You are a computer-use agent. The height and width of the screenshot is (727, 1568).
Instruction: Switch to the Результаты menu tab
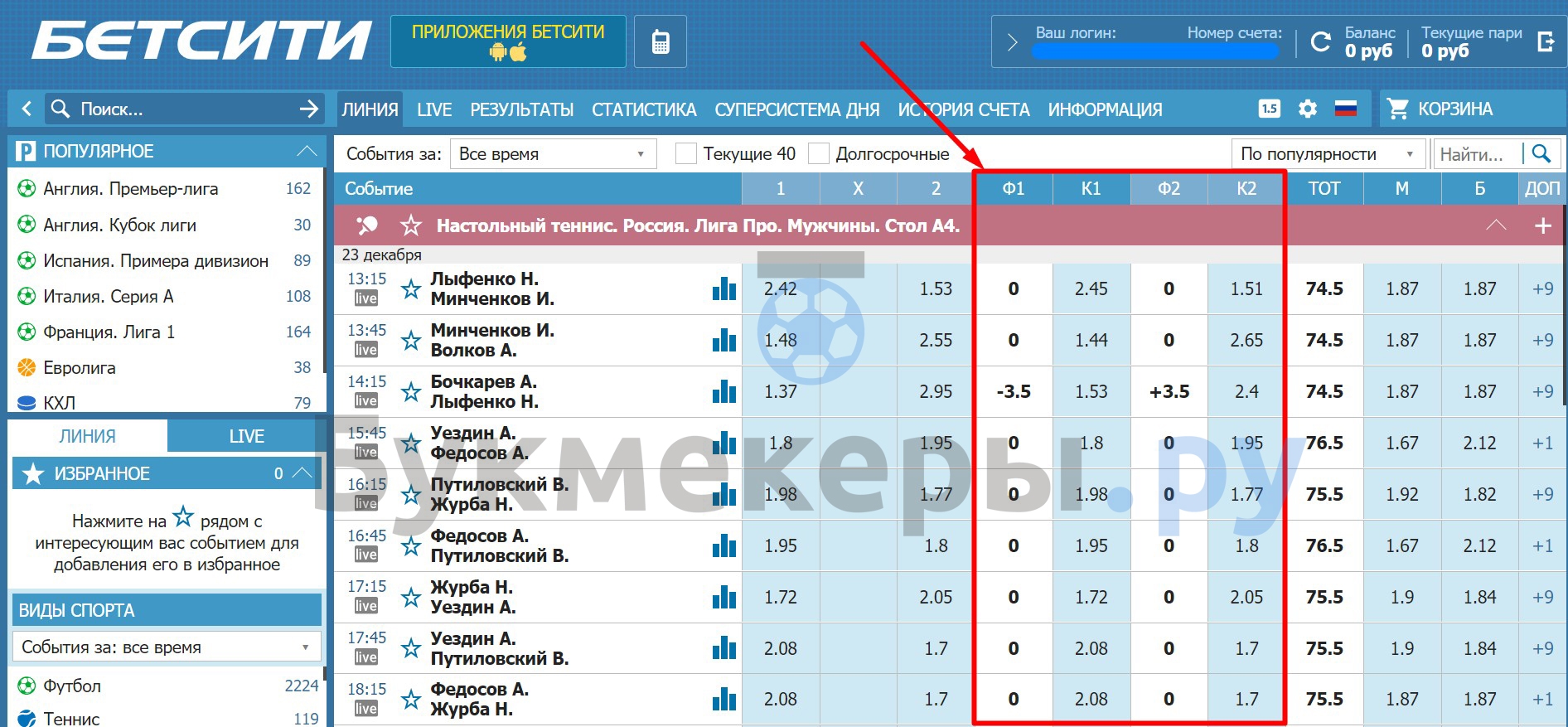coord(521,109)
